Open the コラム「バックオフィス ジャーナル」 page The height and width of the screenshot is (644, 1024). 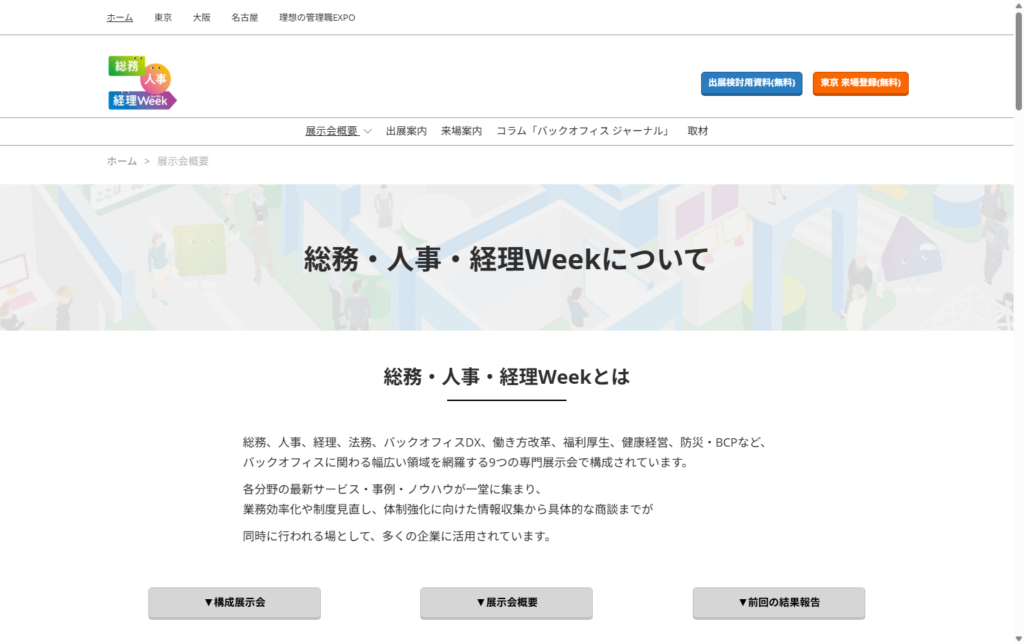(584, 131)
